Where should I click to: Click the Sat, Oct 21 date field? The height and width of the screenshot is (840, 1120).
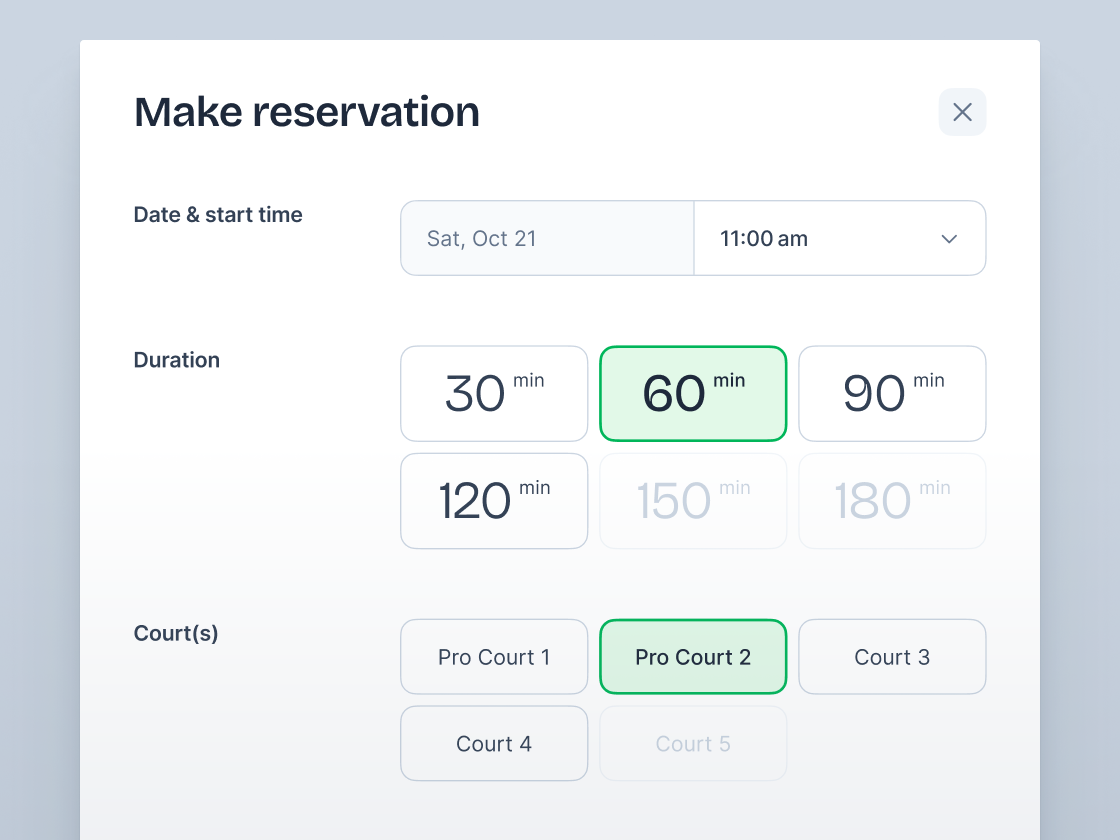tap(547, 238)
